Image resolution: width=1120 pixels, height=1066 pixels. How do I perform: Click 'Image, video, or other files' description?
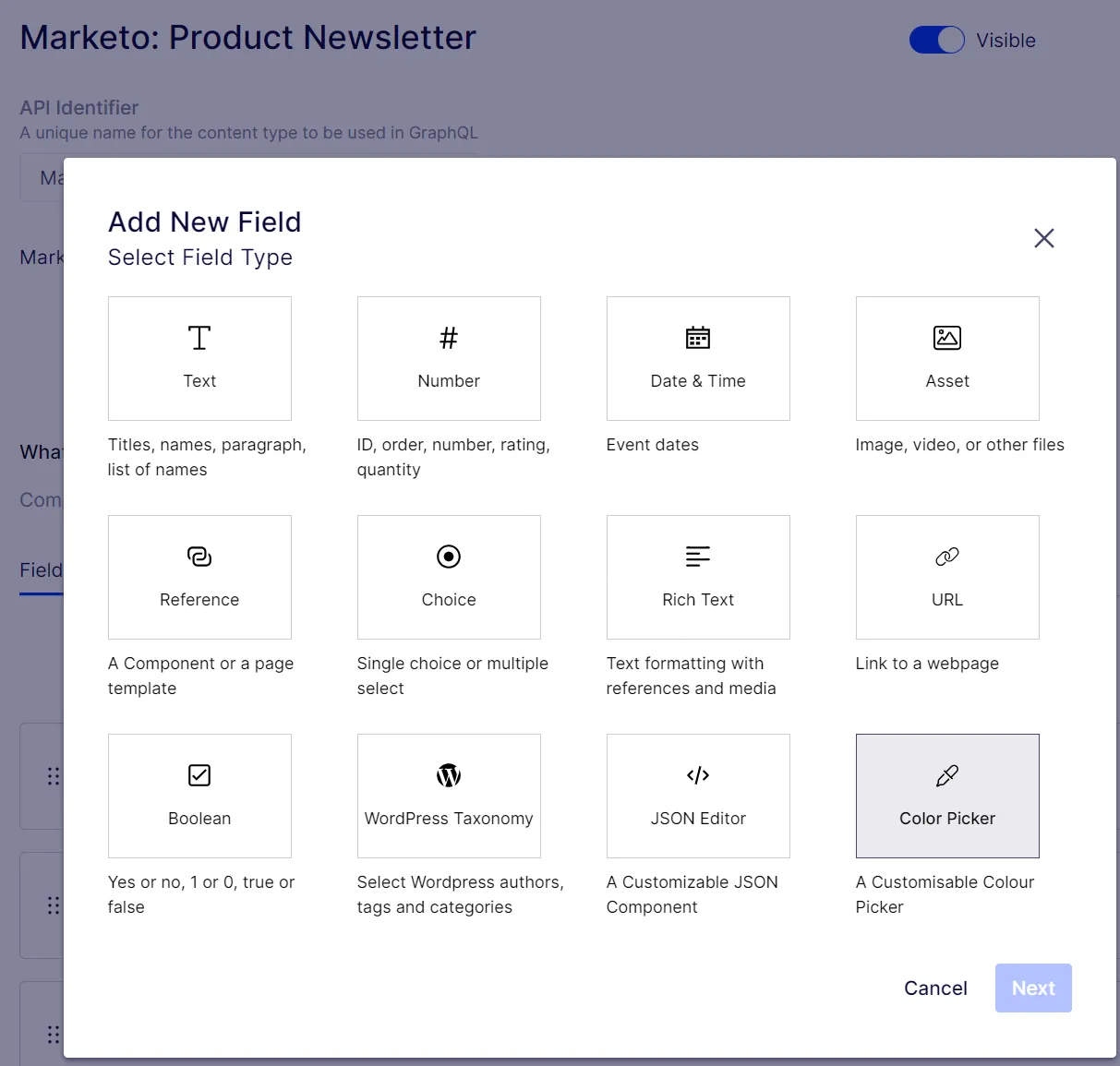point(959,445)
